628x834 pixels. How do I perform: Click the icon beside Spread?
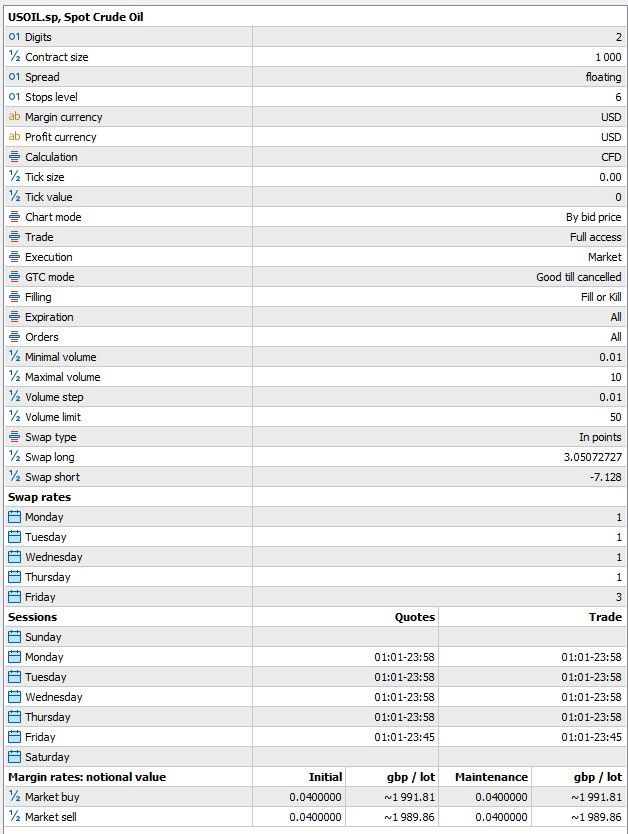pyautogui.click(x=14, y=77)
